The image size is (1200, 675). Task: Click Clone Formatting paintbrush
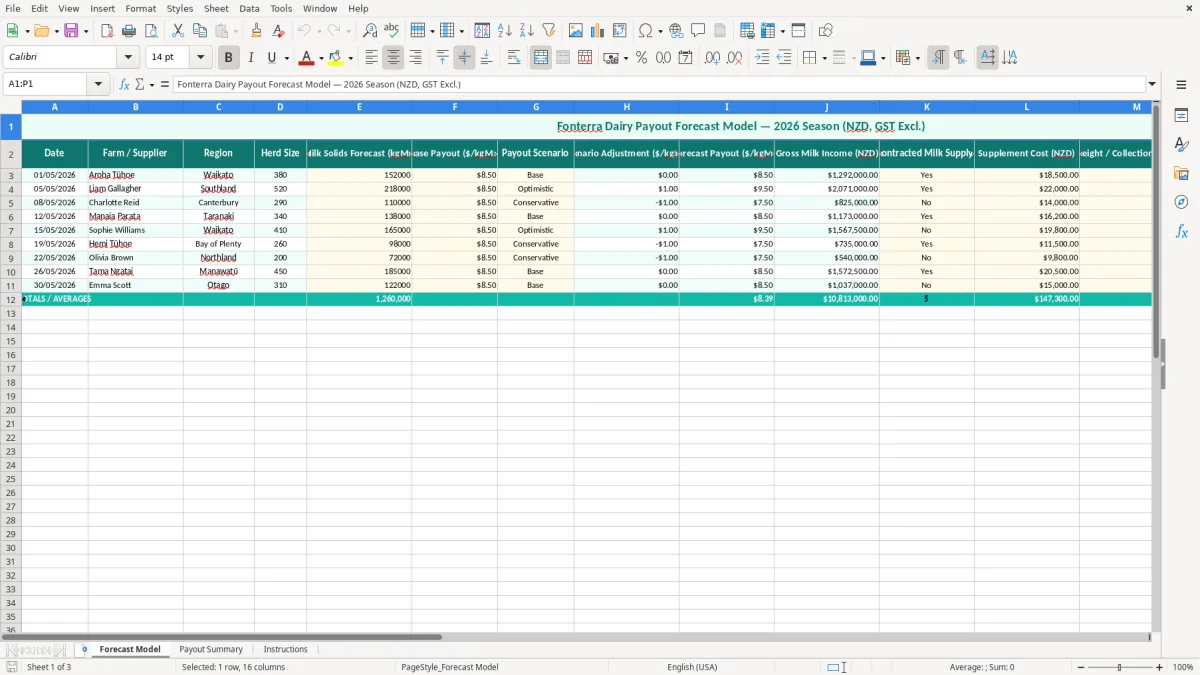[x=257, y=31]
